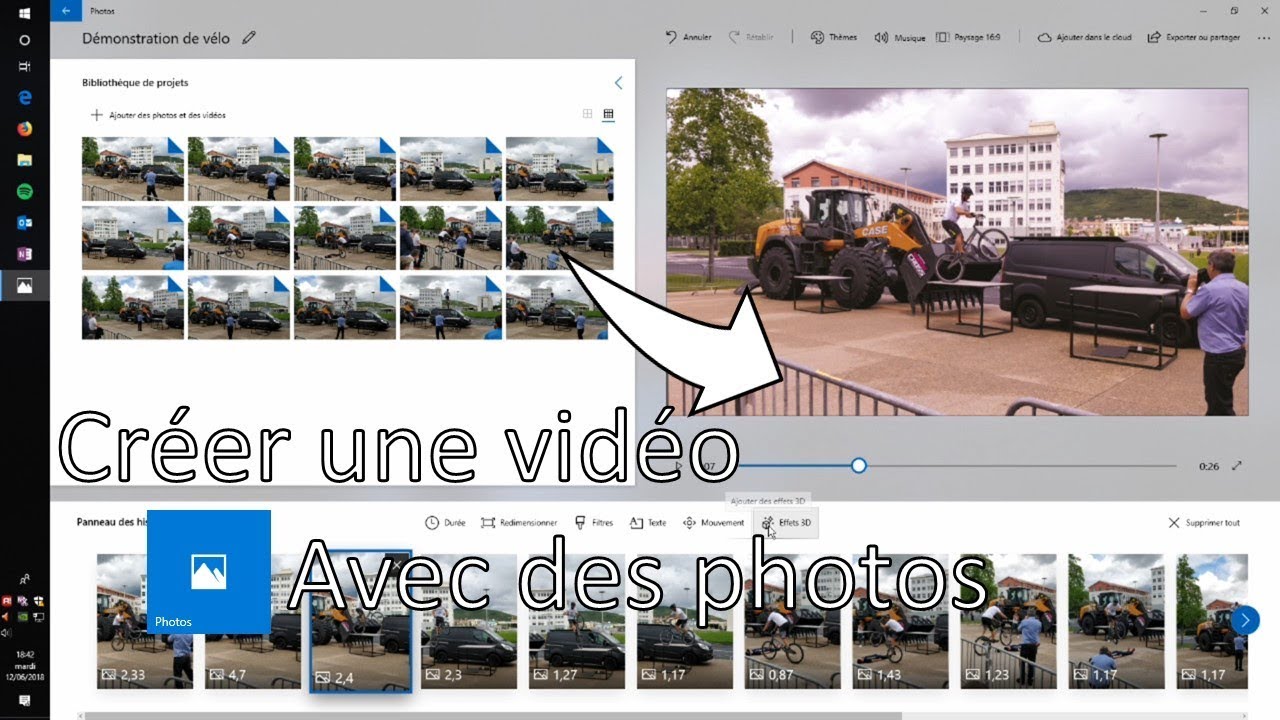Select the storyboard clip lasting 1,43

900,622
